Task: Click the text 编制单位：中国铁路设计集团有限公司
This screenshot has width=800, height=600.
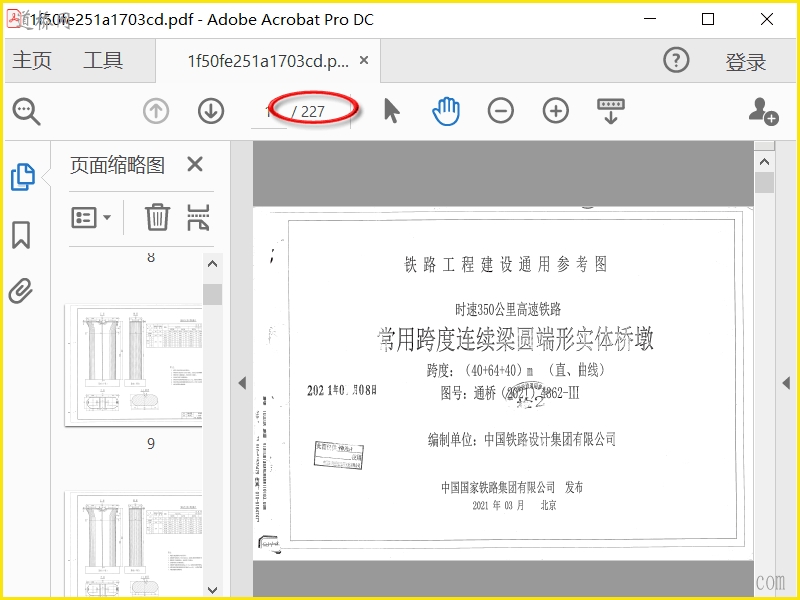Action: pos(521,439)
